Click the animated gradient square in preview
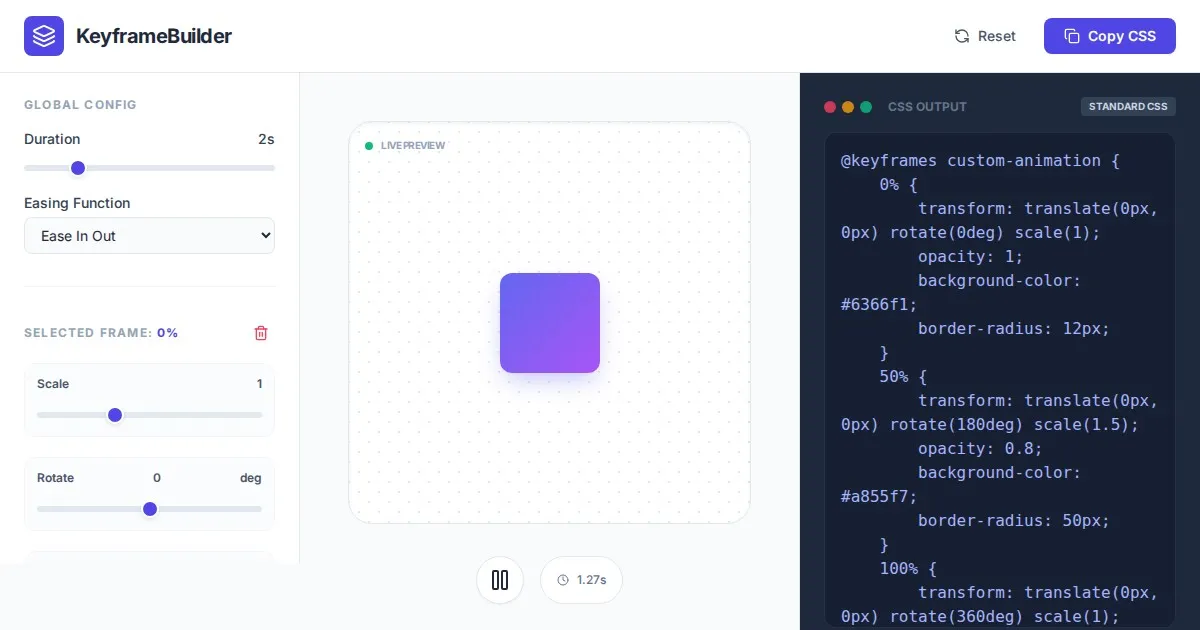Image resolution: width=1200 pixels, height=630 pixels. (550, 323)
